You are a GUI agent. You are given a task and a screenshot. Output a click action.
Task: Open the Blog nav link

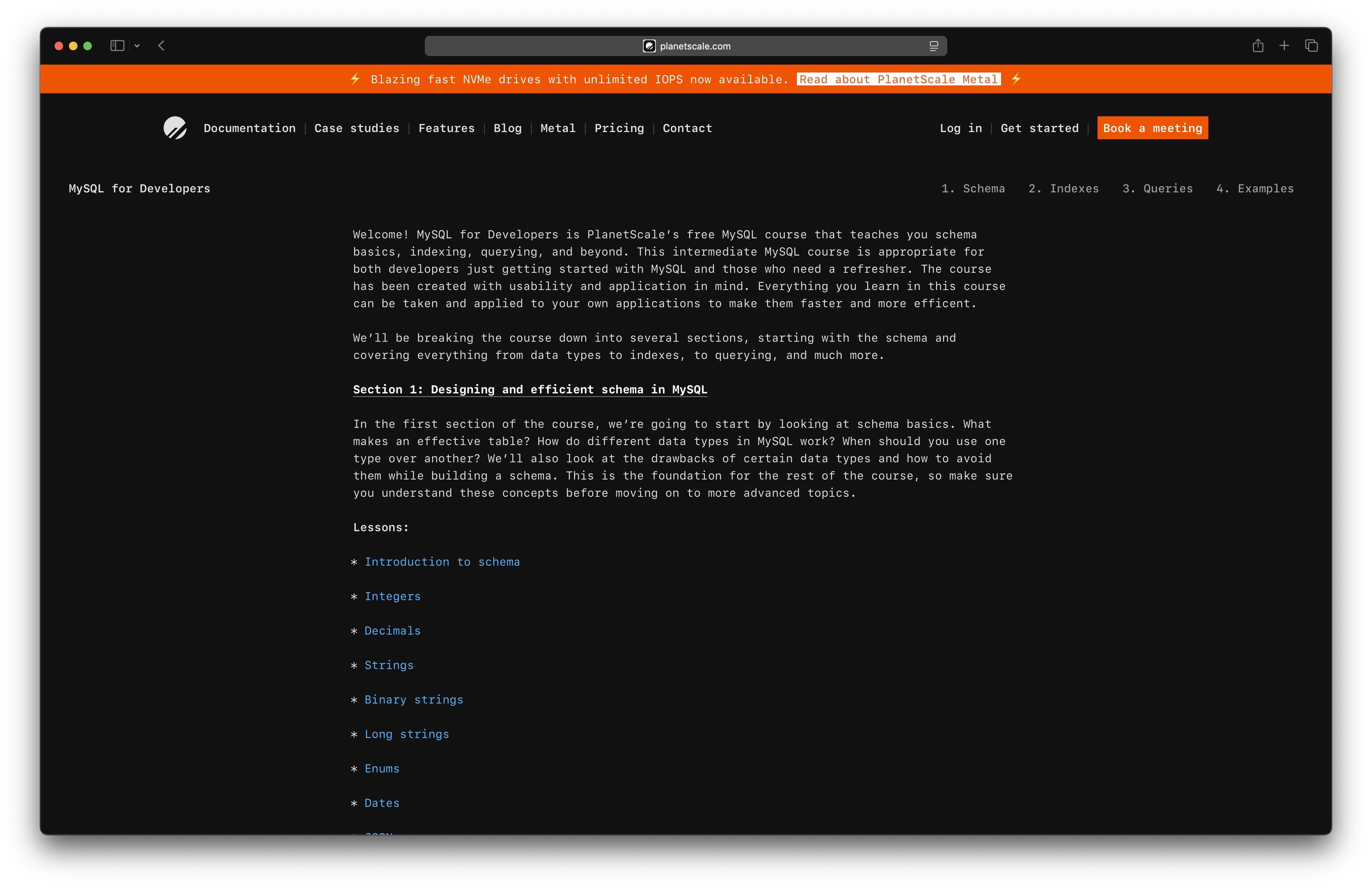(507, 128)
